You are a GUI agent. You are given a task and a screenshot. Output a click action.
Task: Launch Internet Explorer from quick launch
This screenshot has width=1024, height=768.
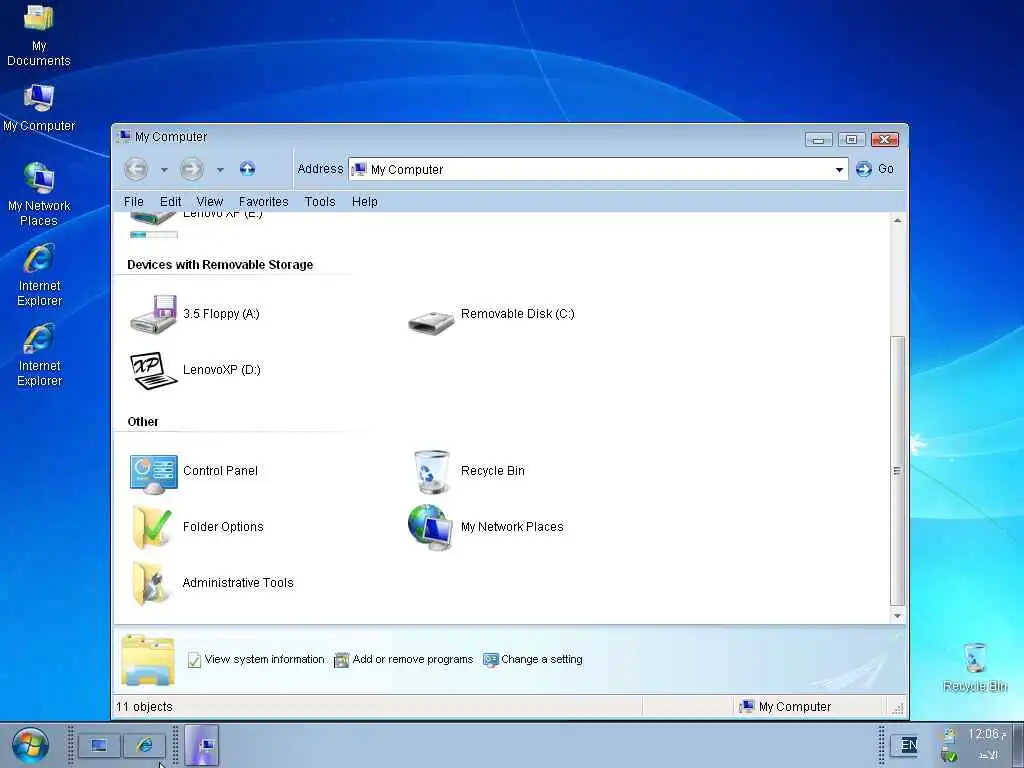point(144,745)
